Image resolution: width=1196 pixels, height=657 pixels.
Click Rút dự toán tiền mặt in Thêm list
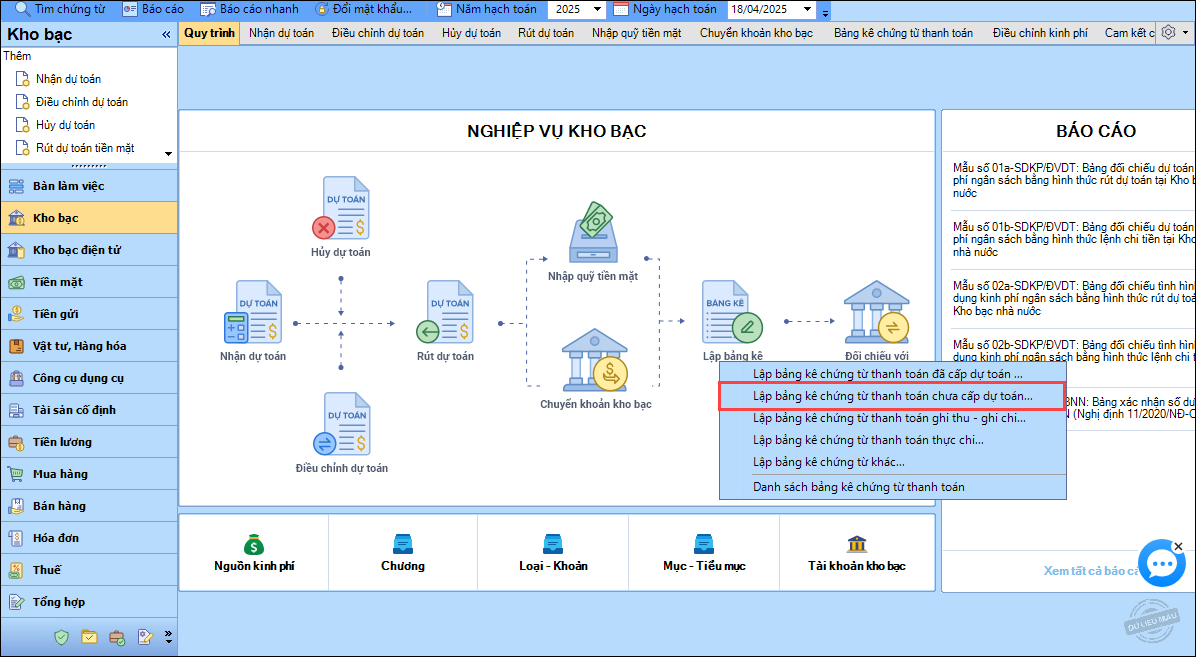tap(85, 147)
